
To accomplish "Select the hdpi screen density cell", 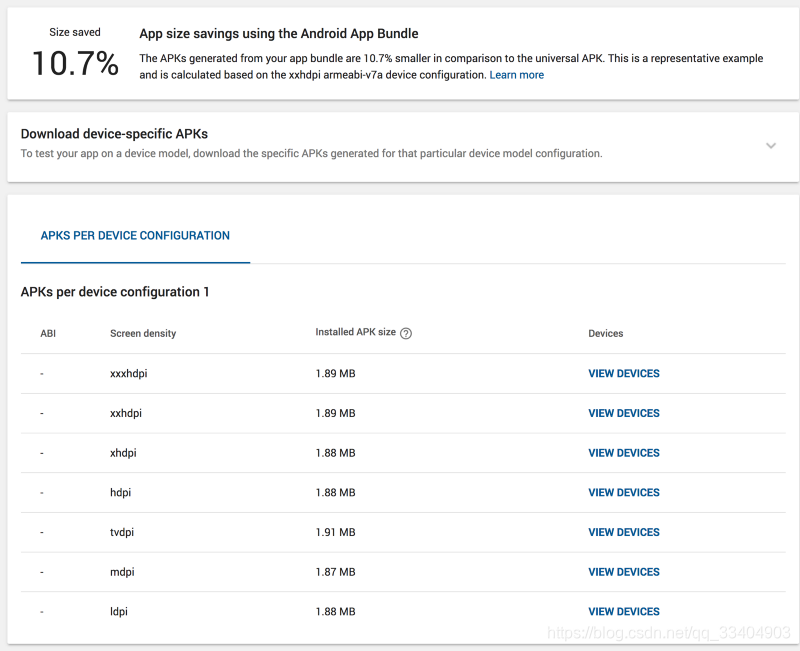I will 120,493.
